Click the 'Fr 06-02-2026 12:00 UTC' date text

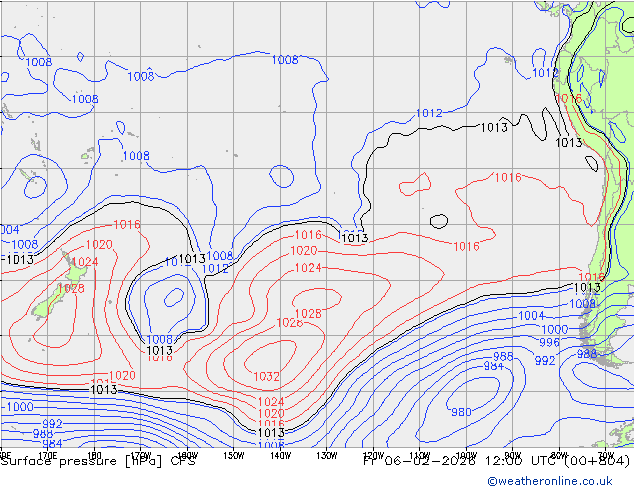[x=461, y=461]
